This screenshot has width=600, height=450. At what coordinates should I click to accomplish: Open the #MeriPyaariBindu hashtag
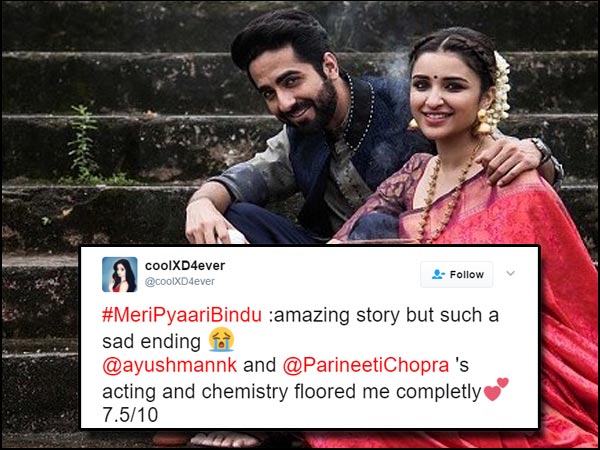click(x=182, y=316)
